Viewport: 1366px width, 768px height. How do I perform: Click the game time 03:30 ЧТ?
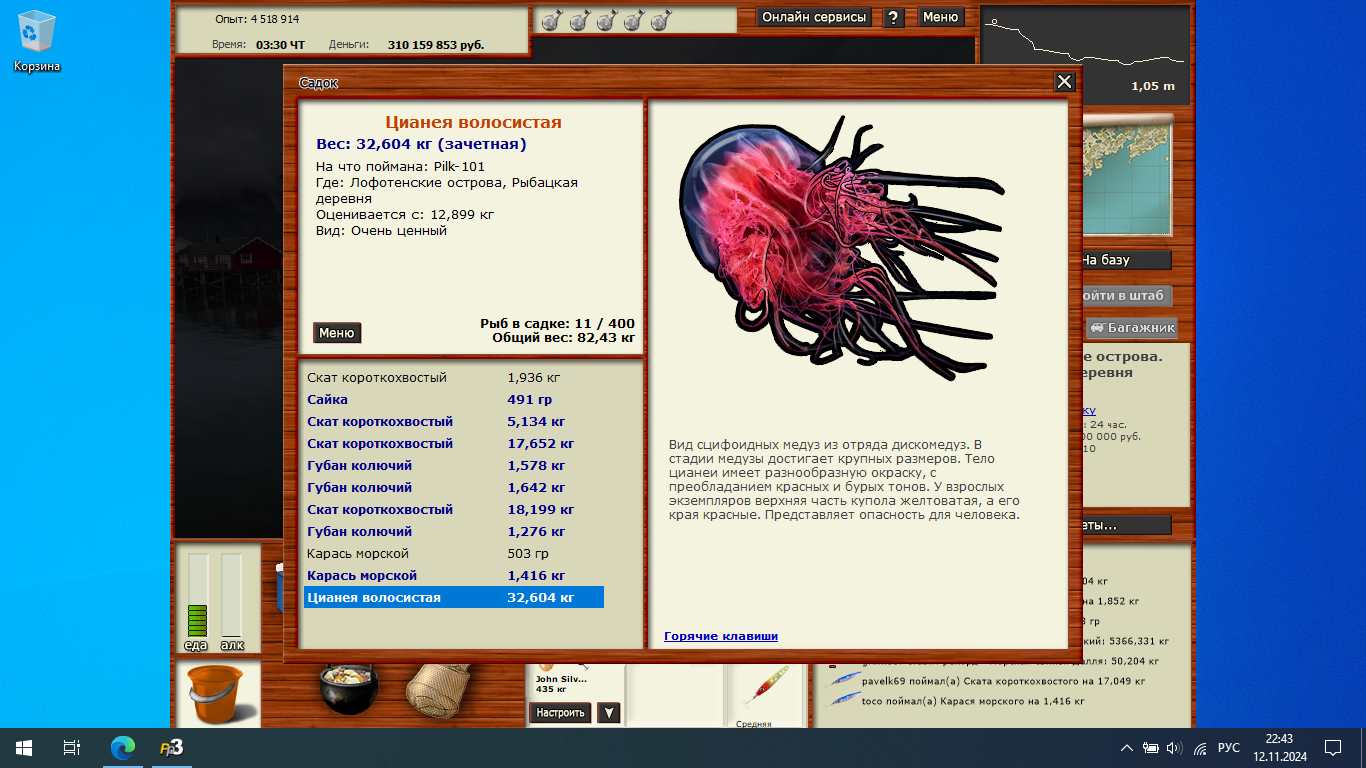pos(279,45)
